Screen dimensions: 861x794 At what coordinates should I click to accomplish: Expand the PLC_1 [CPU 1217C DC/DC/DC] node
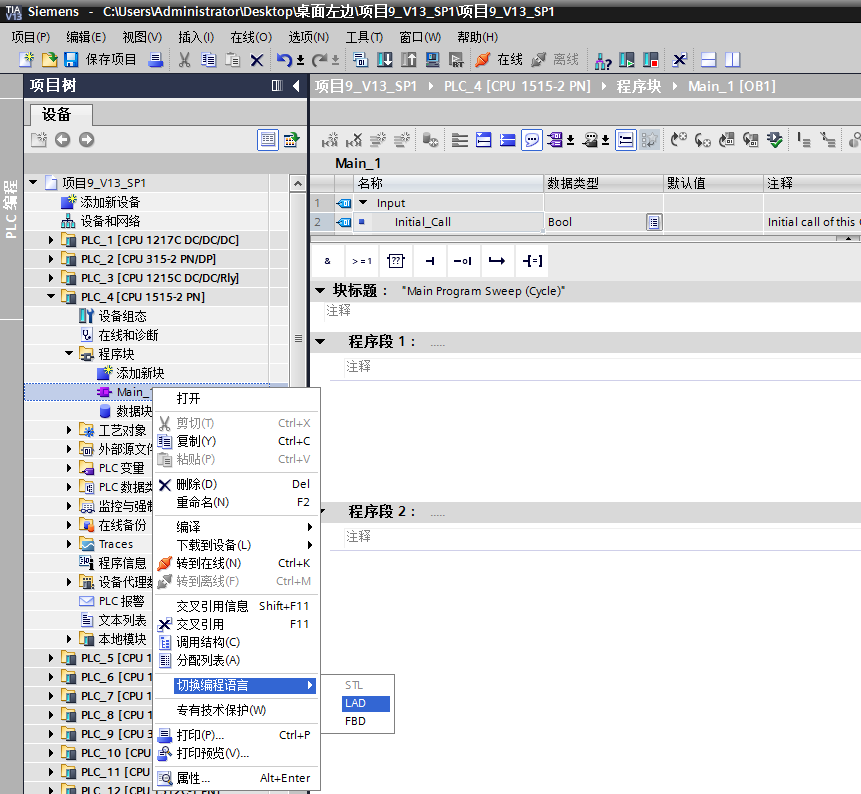tap(51, 240)
